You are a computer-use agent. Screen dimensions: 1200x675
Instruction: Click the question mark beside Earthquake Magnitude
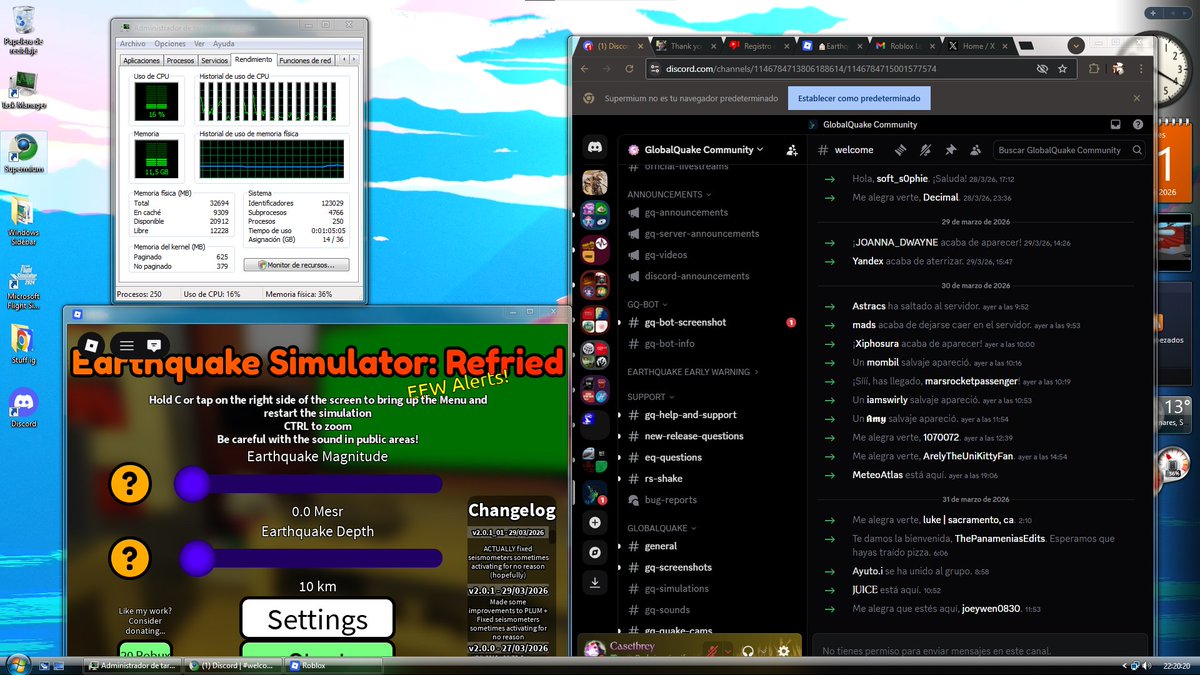130,484
